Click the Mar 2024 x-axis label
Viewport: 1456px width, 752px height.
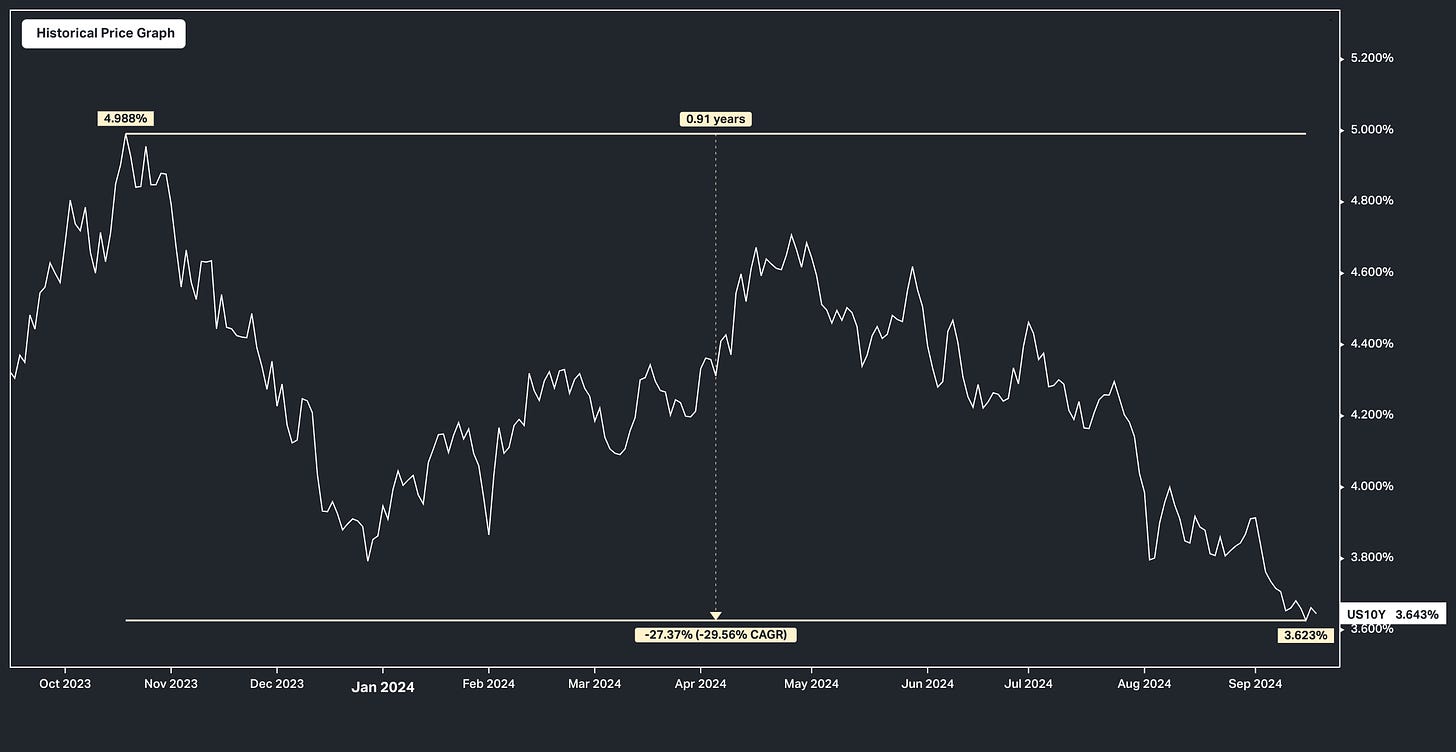(594, 684)
